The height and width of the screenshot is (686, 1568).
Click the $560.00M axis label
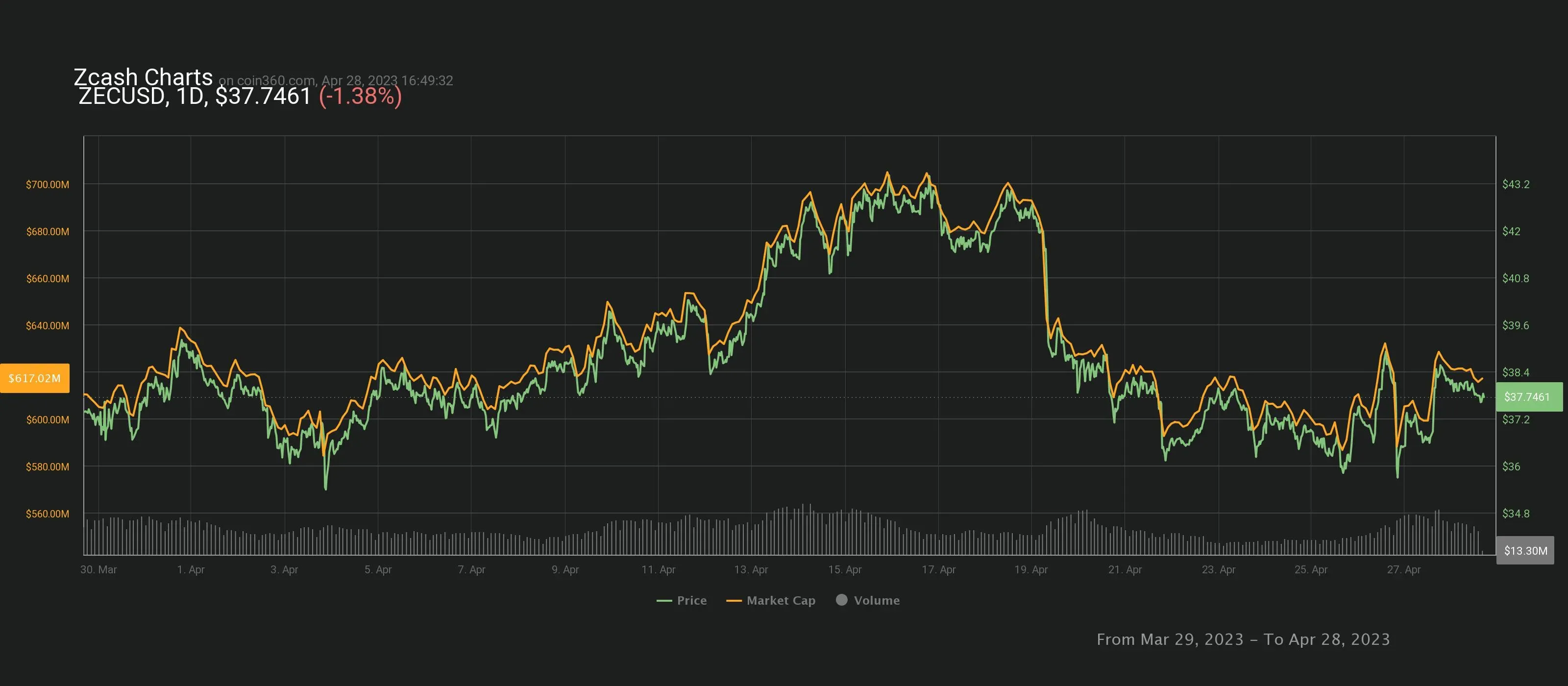coord(48,514)
